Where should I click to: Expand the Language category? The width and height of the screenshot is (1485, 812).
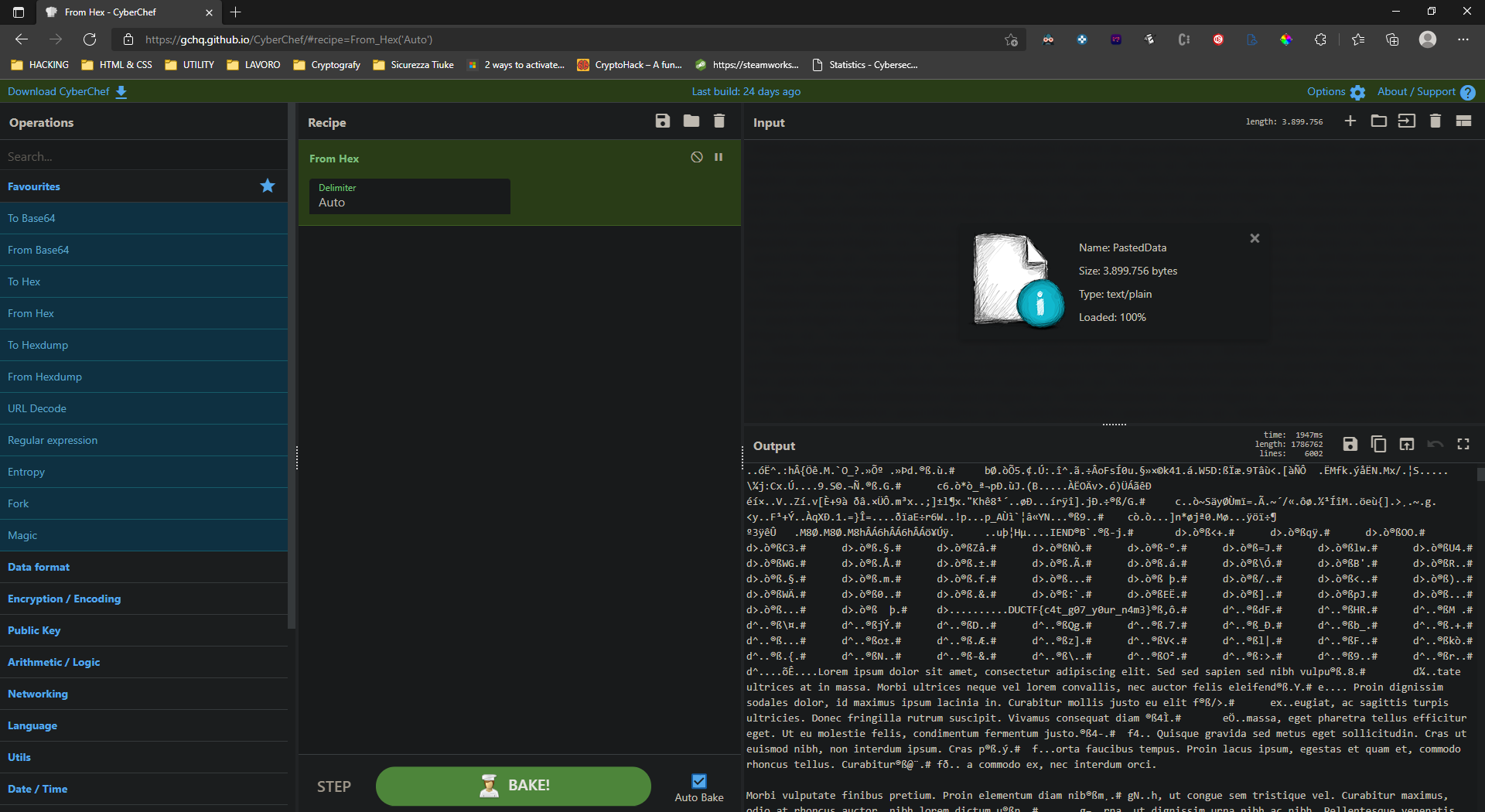tap(144, 725)
